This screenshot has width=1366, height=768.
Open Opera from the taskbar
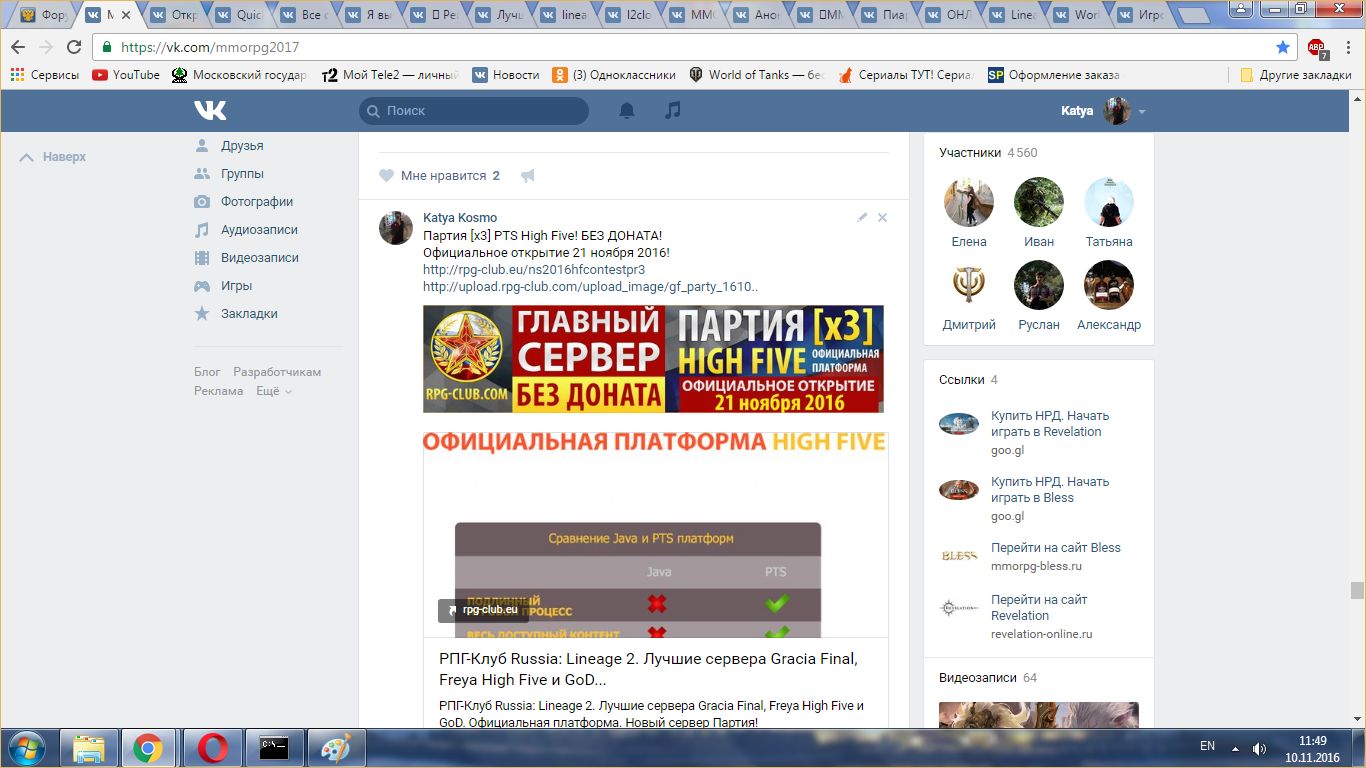(211, 747)
